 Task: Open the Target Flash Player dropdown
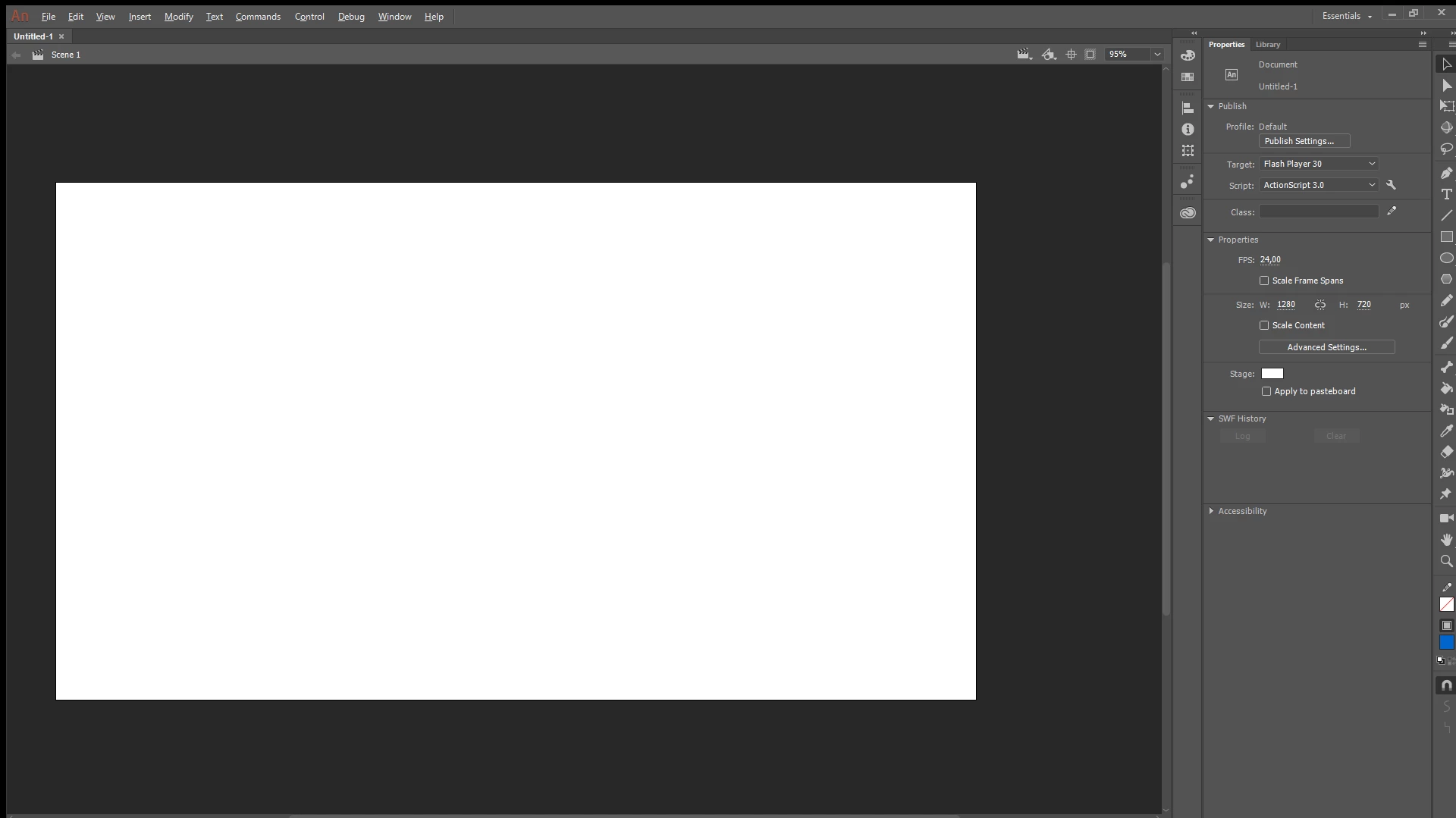1319,164
